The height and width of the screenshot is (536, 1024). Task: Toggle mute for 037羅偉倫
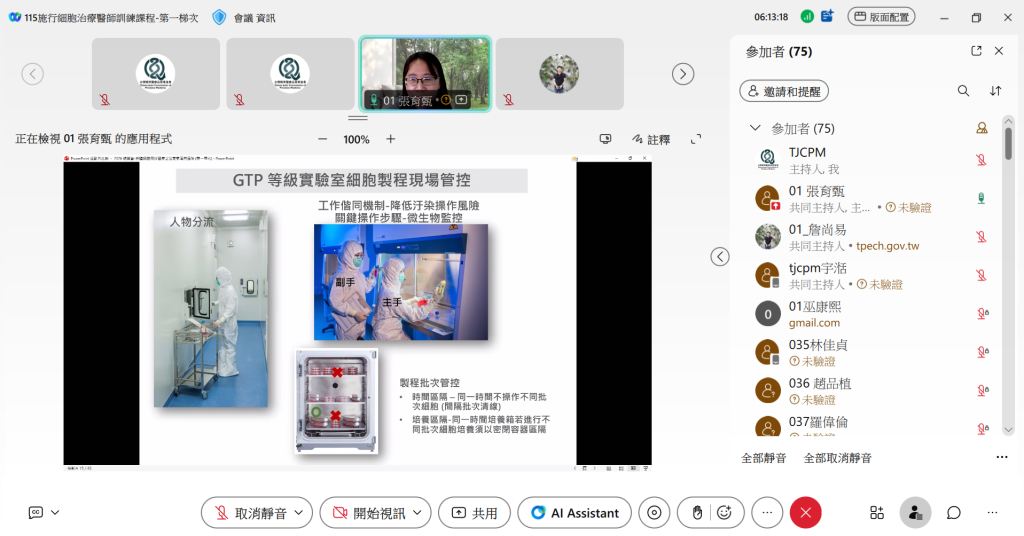pos(982,429)
